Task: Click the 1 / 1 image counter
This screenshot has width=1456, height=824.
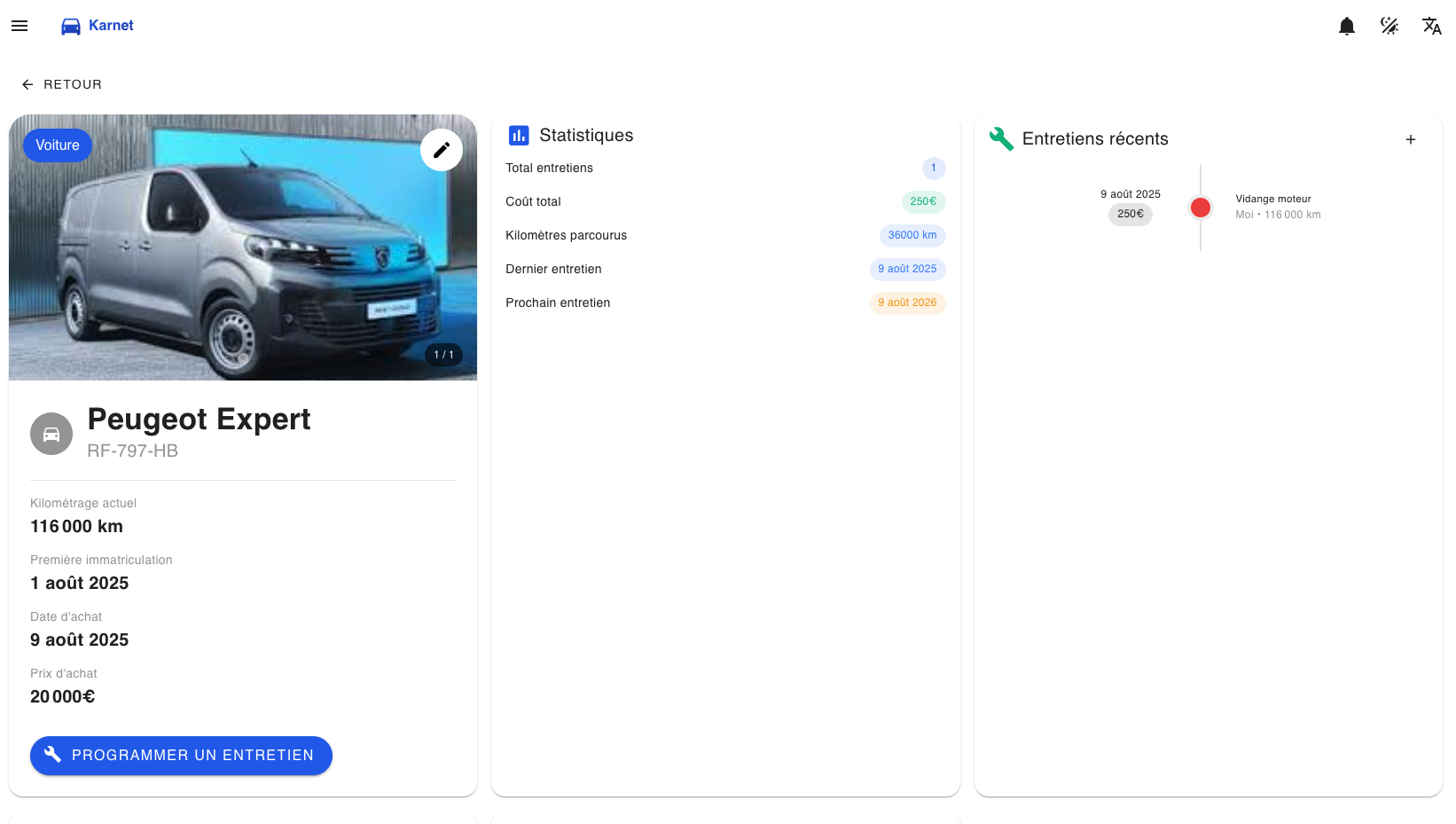Action: click(x=443, y=355)
